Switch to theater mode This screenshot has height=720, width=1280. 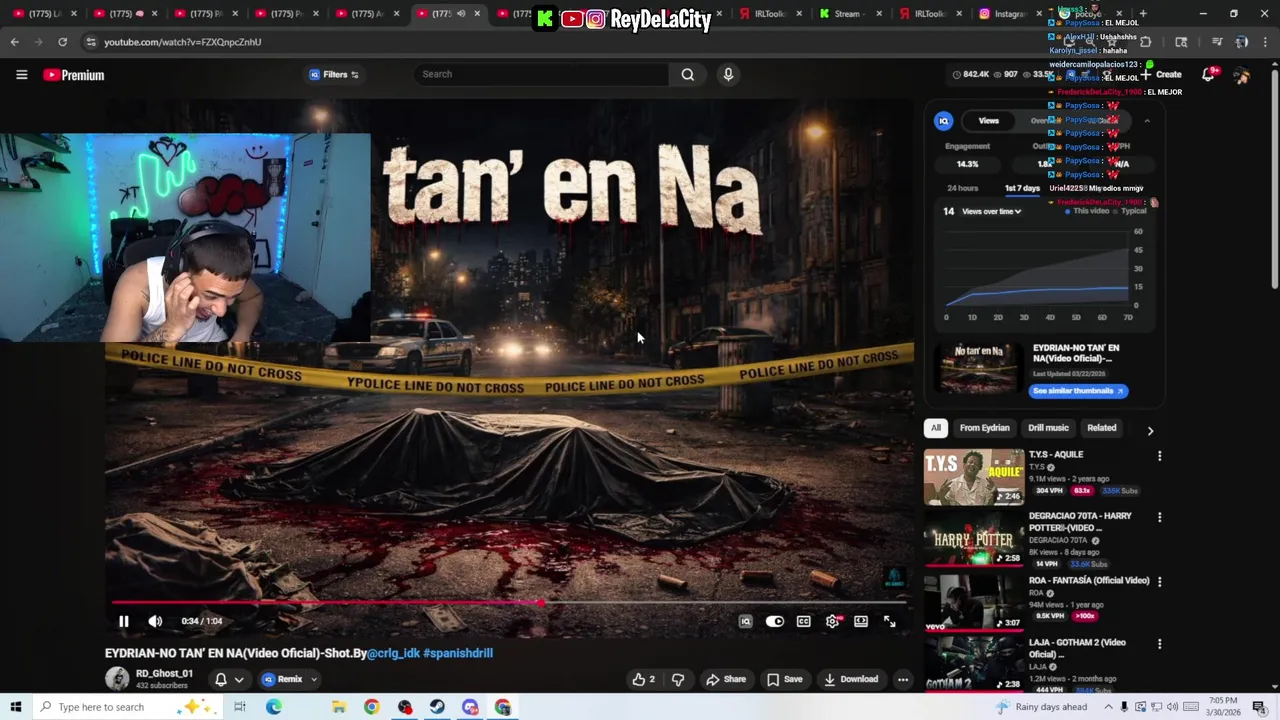(861, 621)
